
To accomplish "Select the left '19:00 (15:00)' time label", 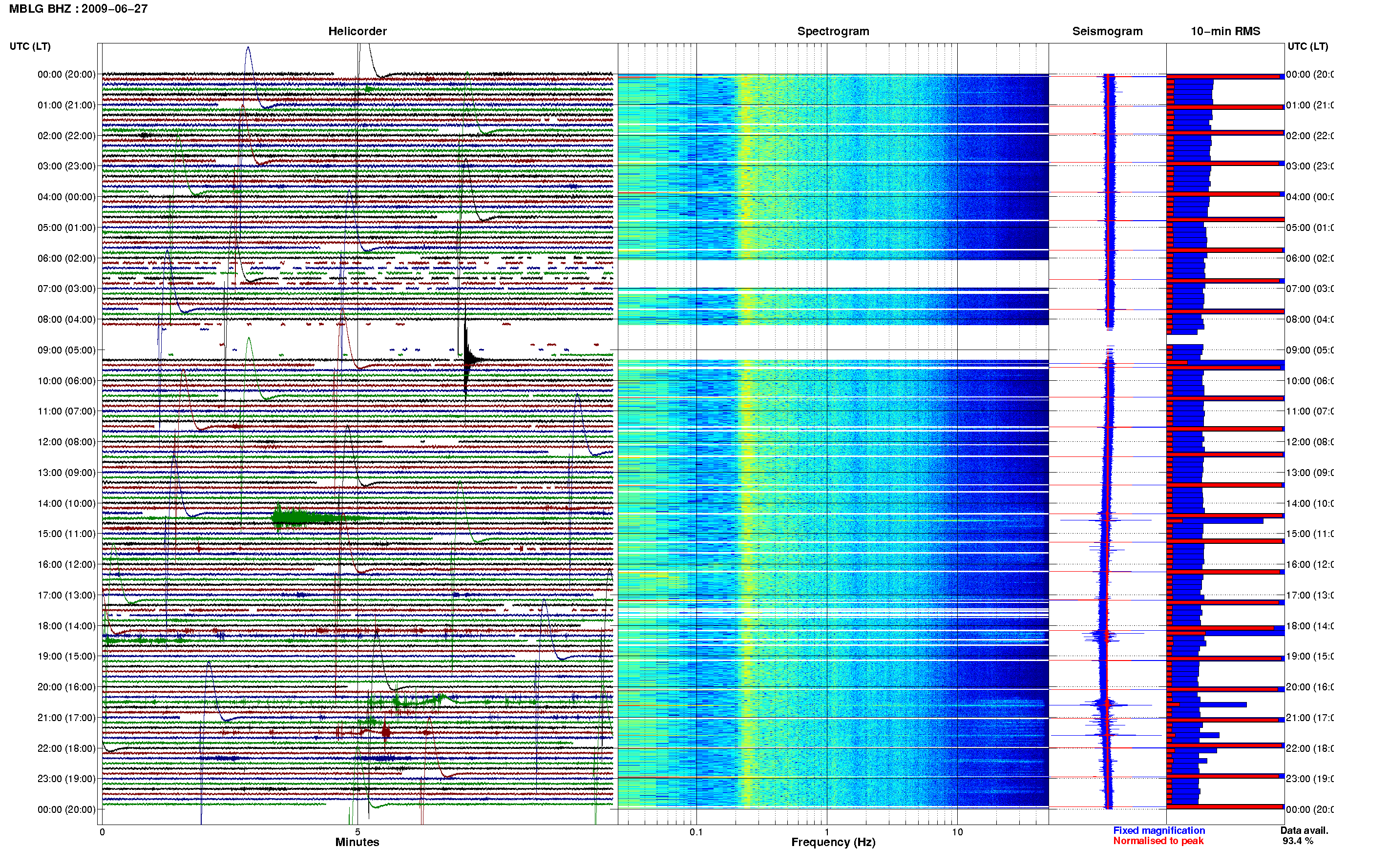I will (x=66, y=656).
